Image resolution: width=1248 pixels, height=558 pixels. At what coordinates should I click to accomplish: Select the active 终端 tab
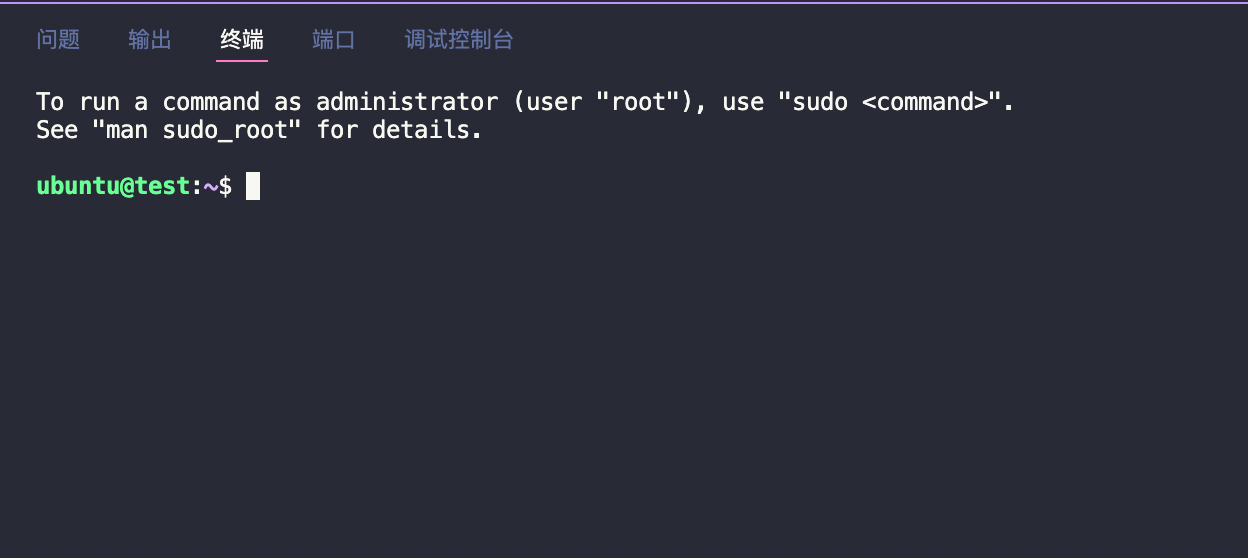[x=242, y=40]
